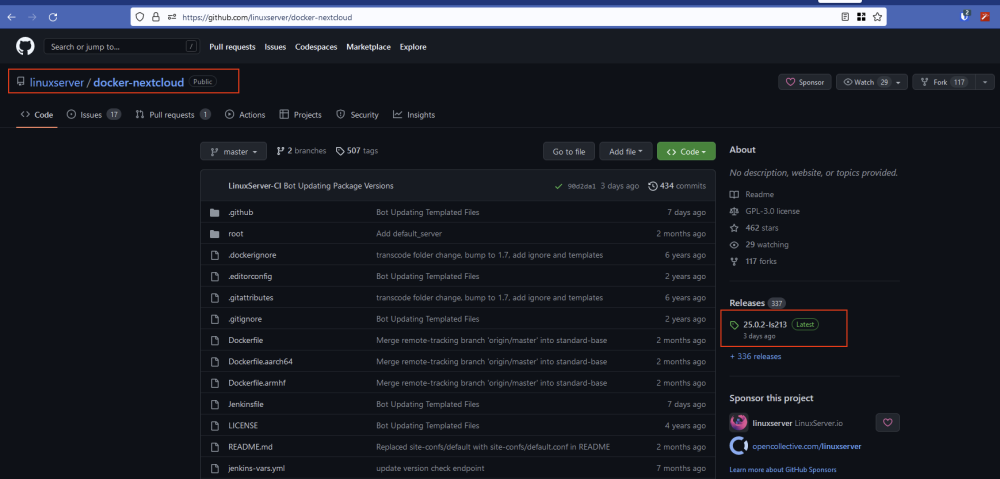Click the opencollective logo icon
The height and width of the screenshot is (479, 1000).
coord(739,446)
